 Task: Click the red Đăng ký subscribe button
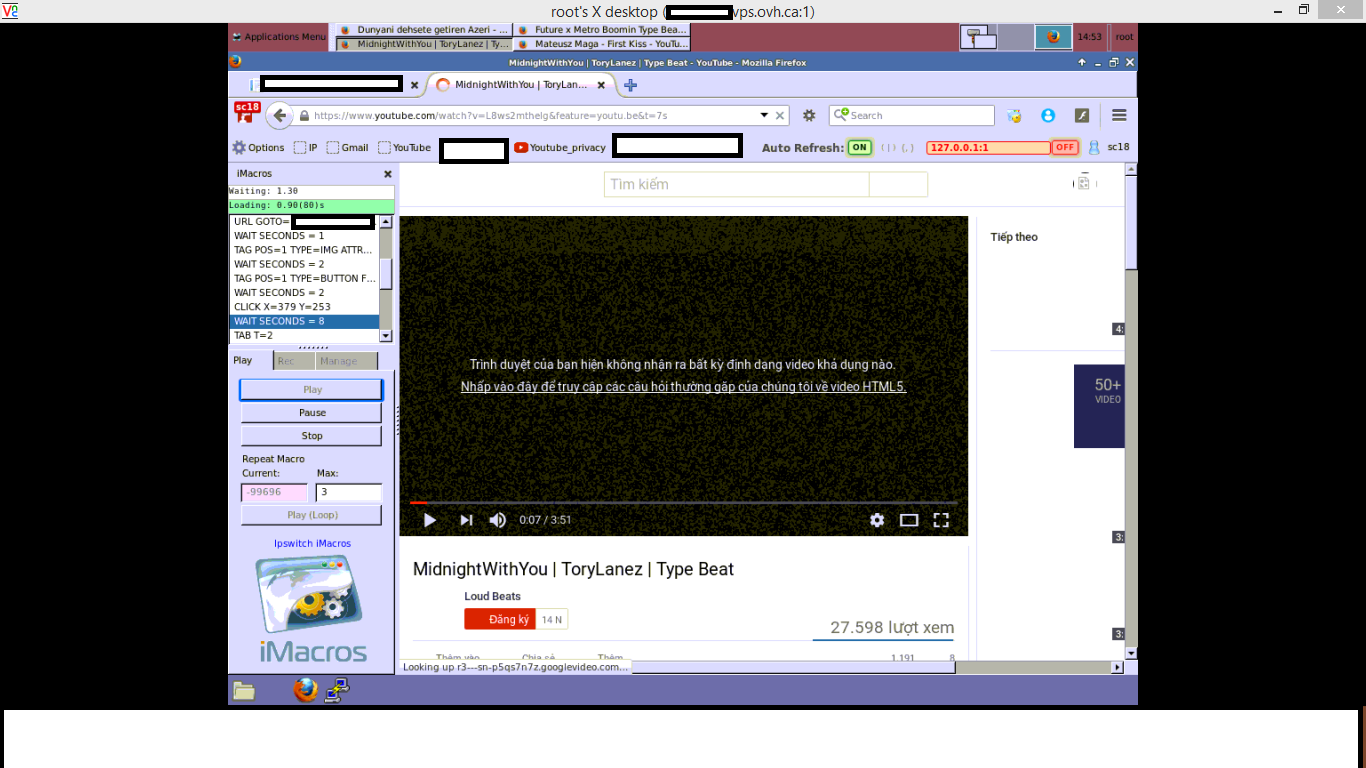(500, 620)
